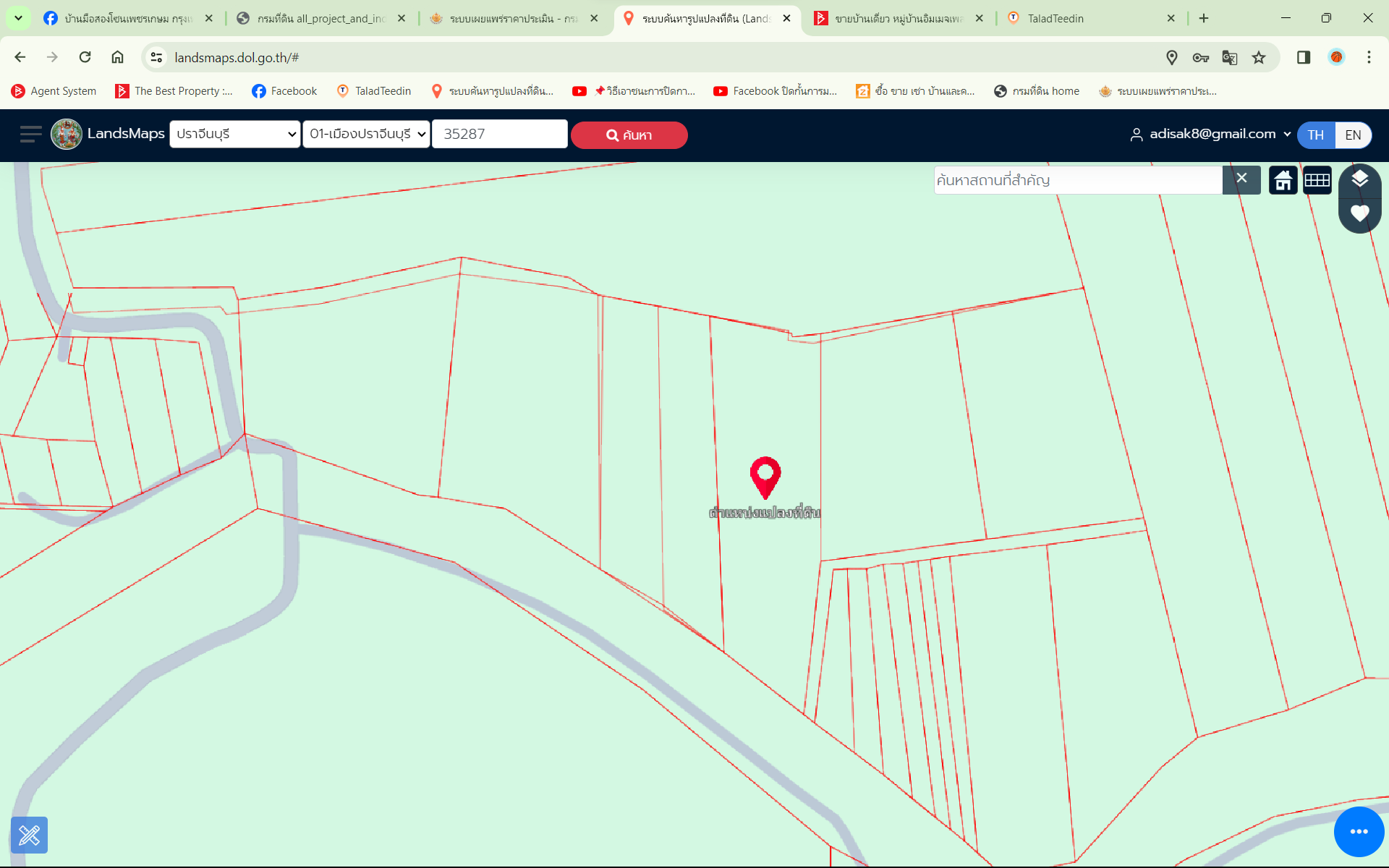Open the map layers icon
Image resolution: width=1389 pixels, height=868 pixels.
point(1359,179)
